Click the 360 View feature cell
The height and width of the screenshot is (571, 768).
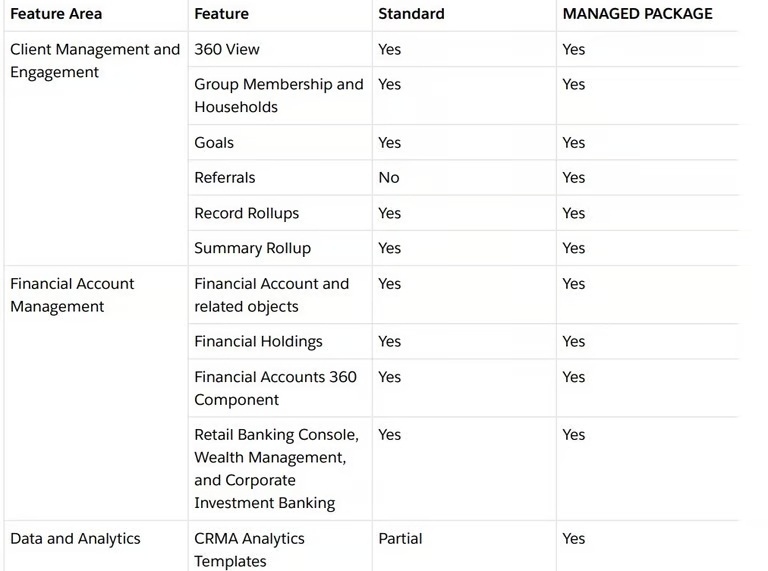[x=227, y=49]
